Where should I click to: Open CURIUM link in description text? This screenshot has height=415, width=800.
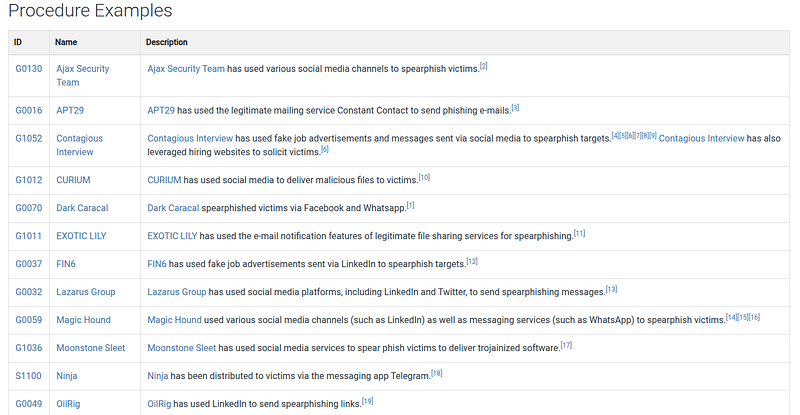click(164, 180)
